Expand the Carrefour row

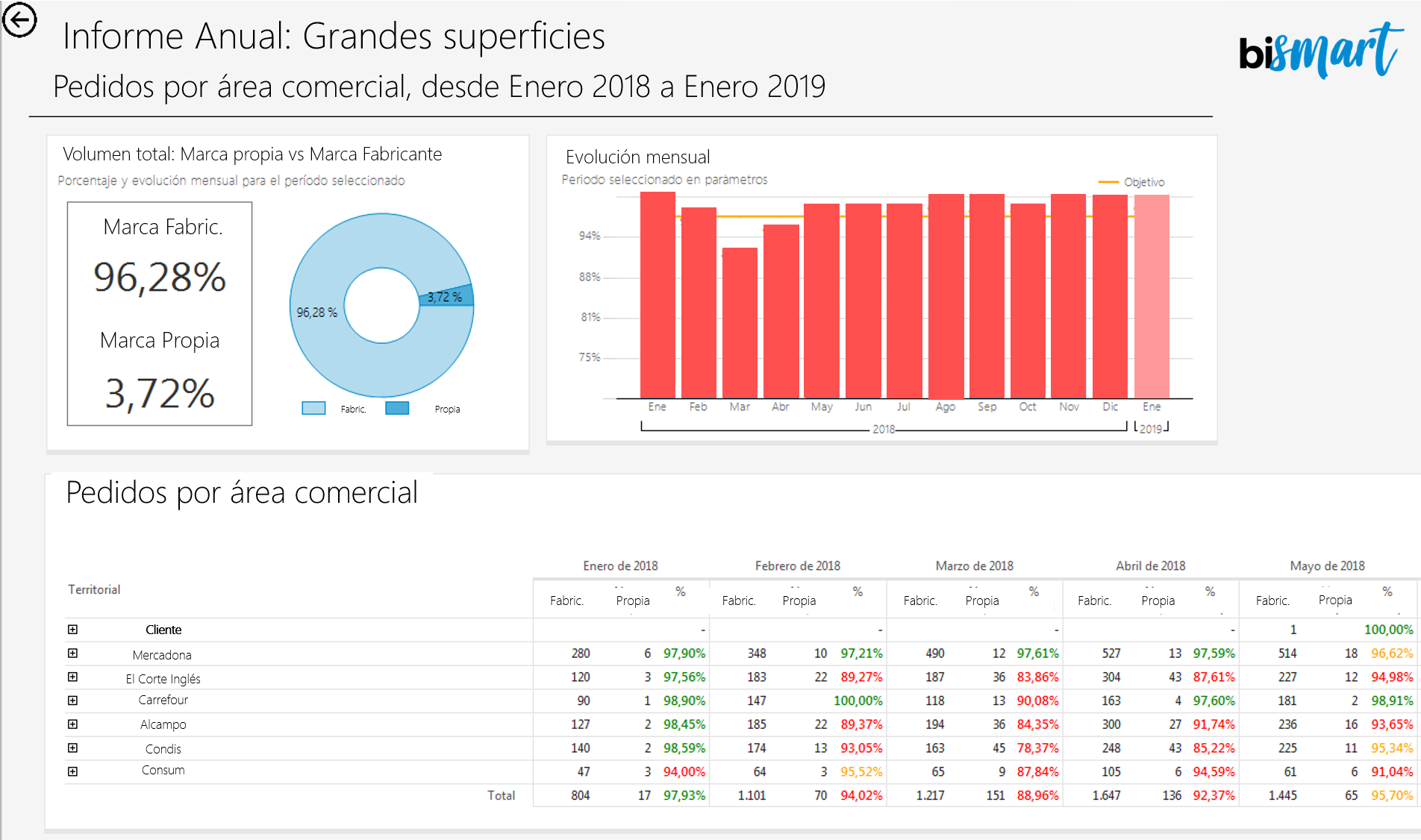point(72,700)
